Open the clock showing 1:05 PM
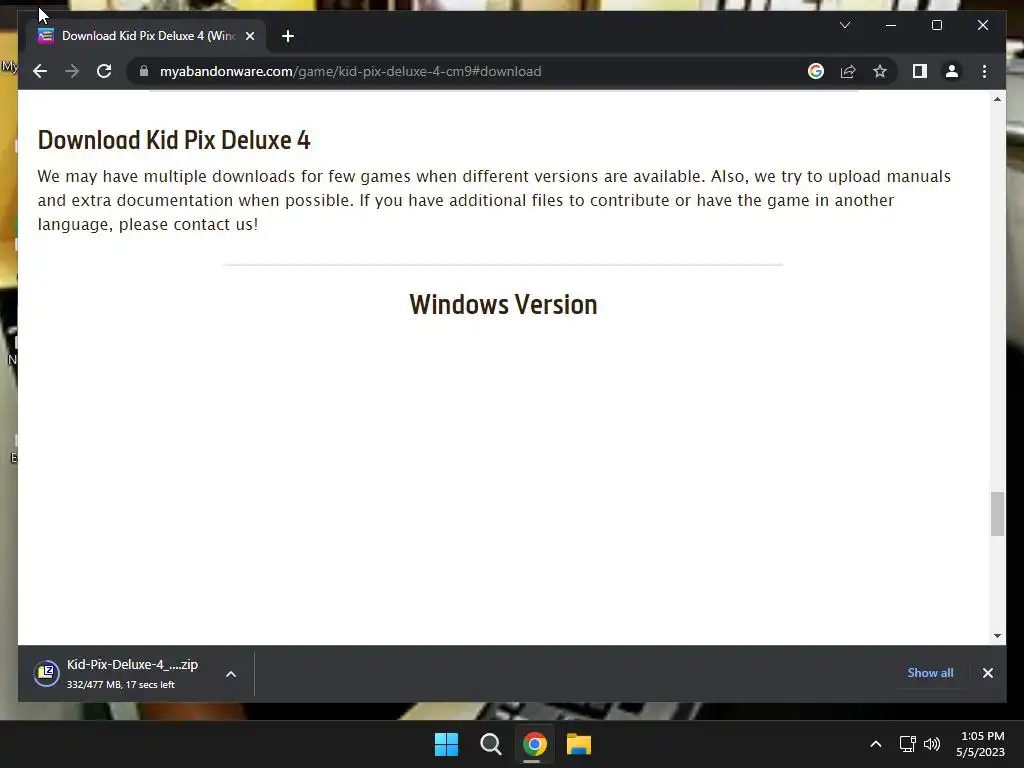The height and width of the screenshot is (768, 1024). tap(980, 744)
